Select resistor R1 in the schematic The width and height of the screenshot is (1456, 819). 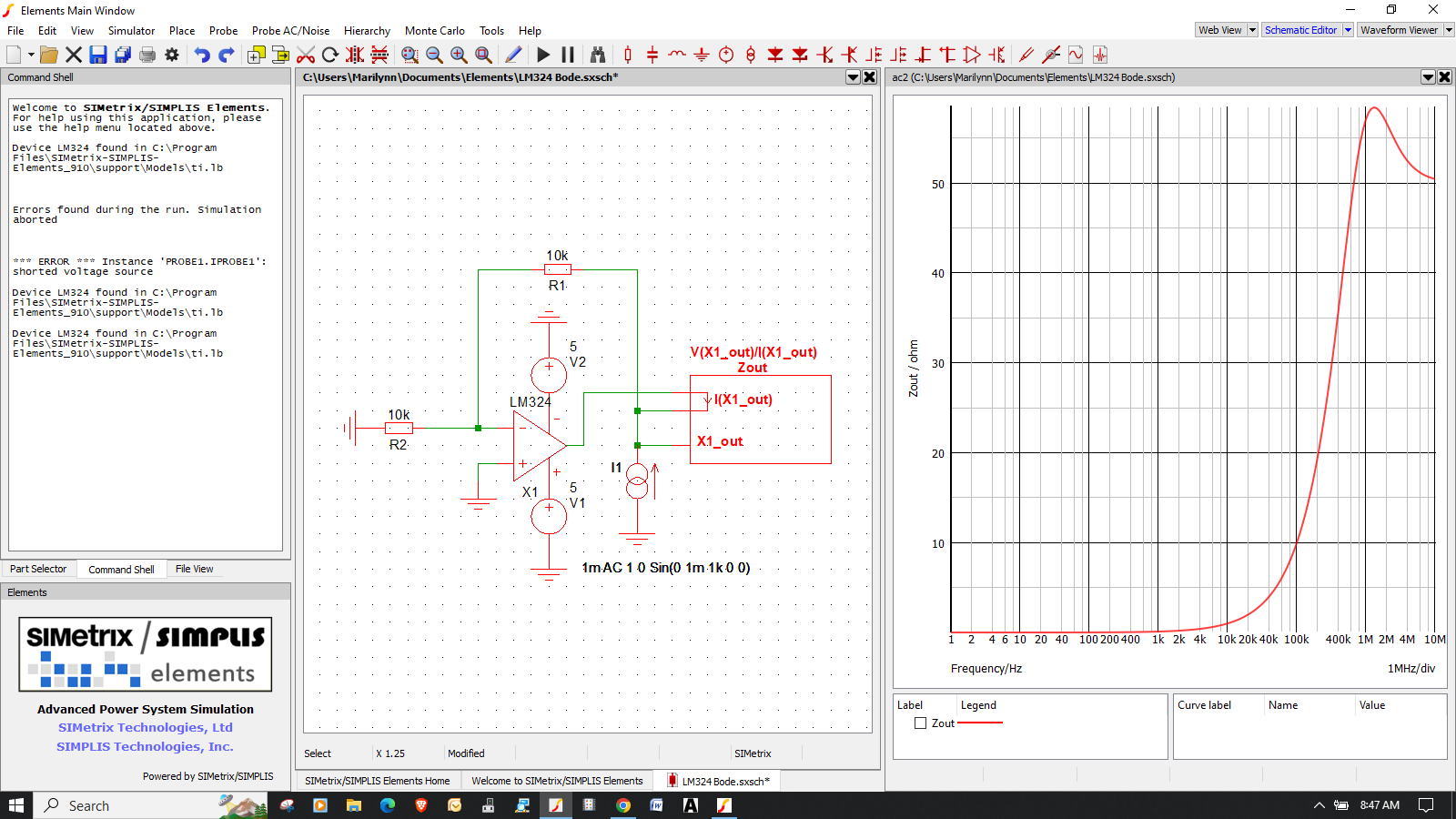558,269
